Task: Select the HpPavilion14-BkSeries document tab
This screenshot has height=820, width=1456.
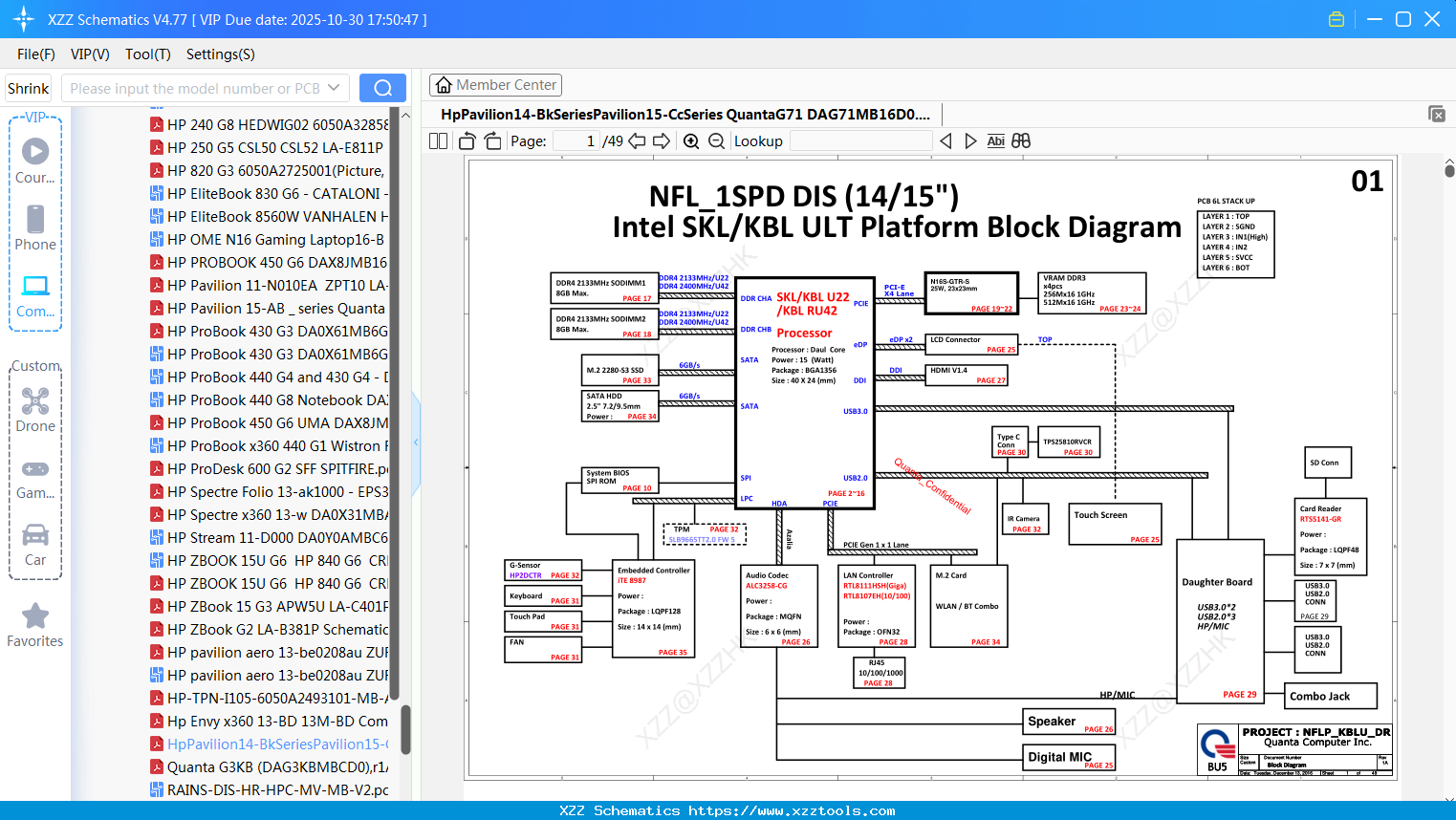Action: coord(685,114)
